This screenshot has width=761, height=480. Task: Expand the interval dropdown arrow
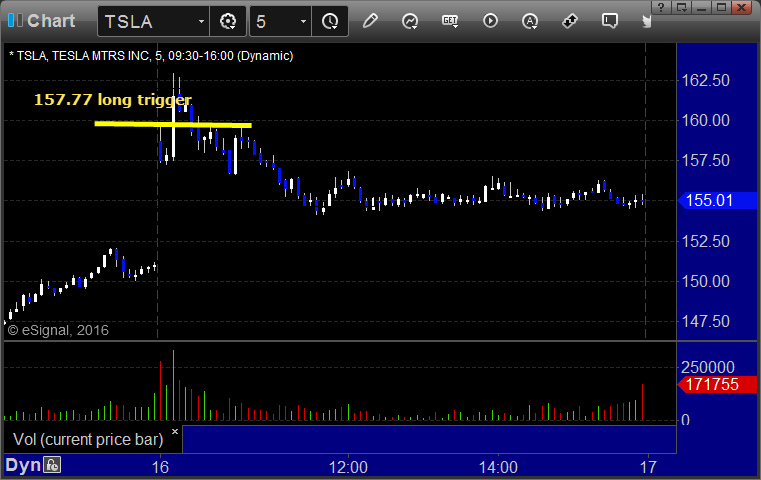[x=303, y=21]
